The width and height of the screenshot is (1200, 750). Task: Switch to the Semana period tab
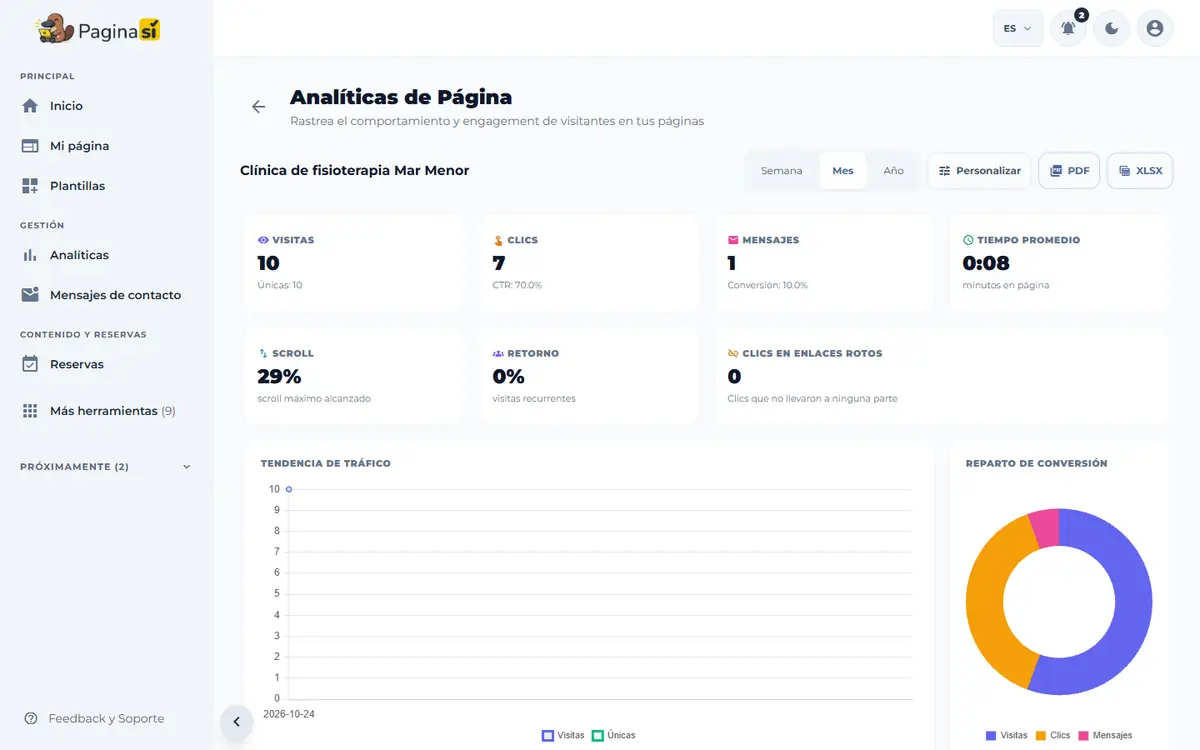781,171
